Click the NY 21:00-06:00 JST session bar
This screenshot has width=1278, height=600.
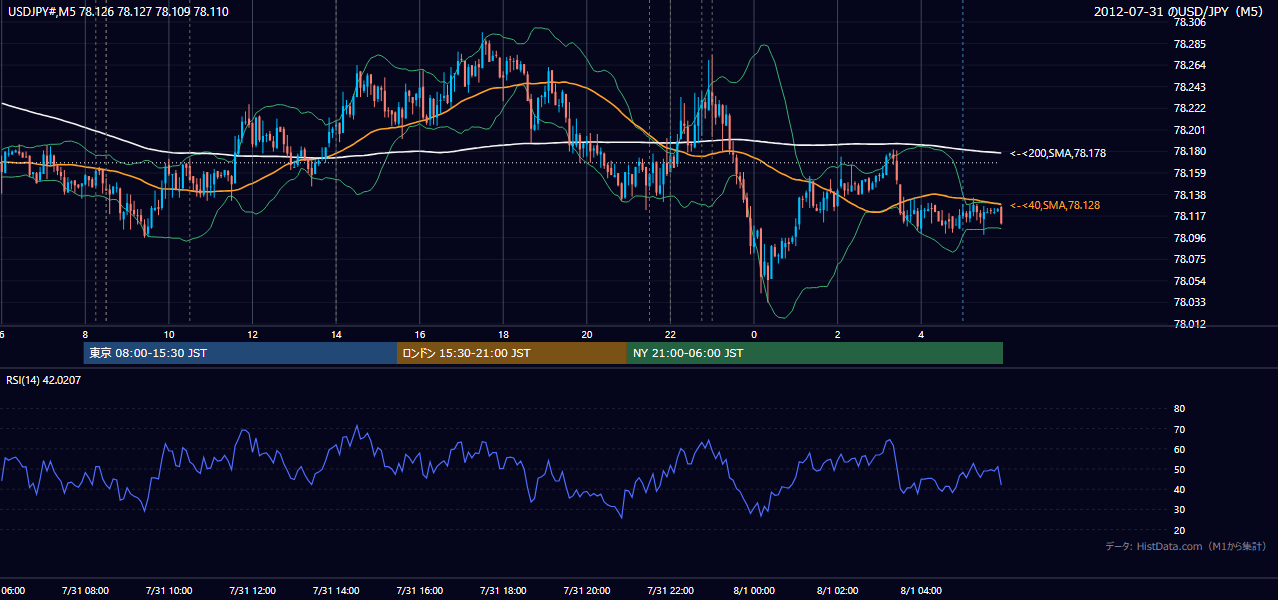tap(815, 353)
